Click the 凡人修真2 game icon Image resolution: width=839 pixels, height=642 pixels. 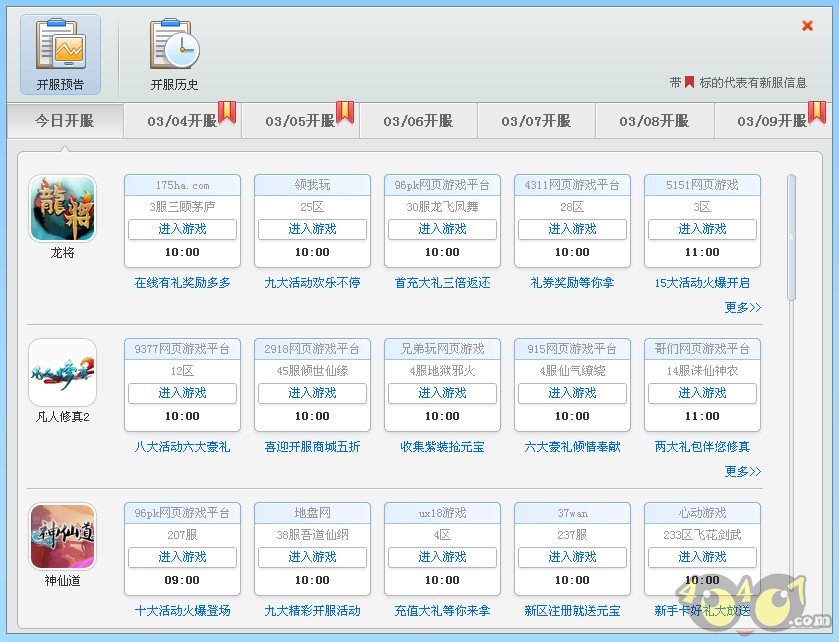coord(63,372)
